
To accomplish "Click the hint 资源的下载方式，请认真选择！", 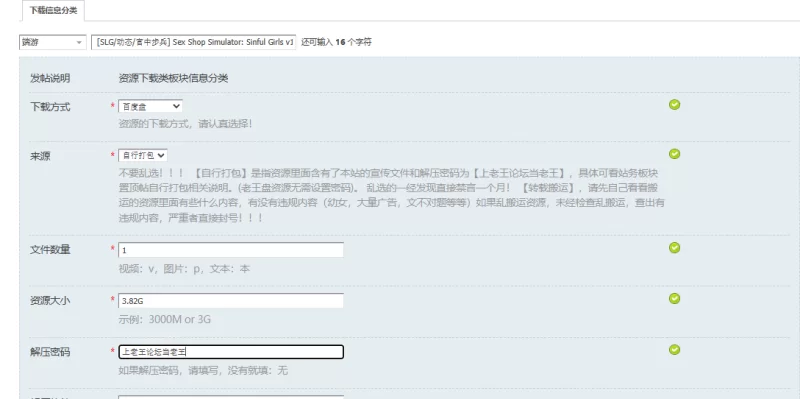I will (x=185, y=124).
